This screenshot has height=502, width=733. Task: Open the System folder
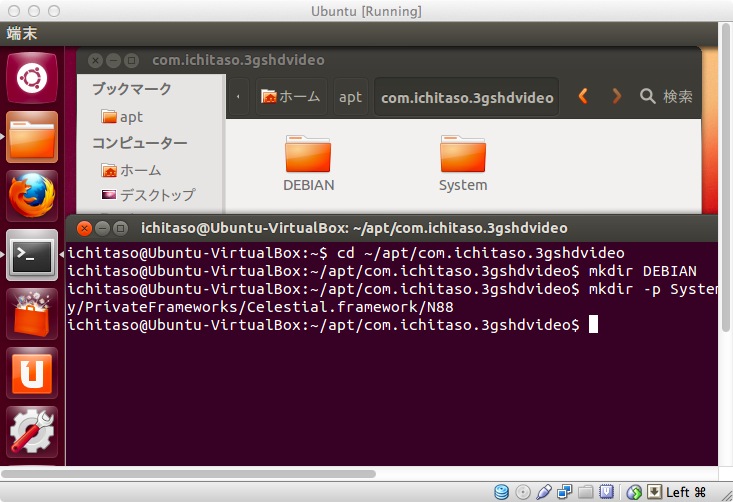coord(463,164)
